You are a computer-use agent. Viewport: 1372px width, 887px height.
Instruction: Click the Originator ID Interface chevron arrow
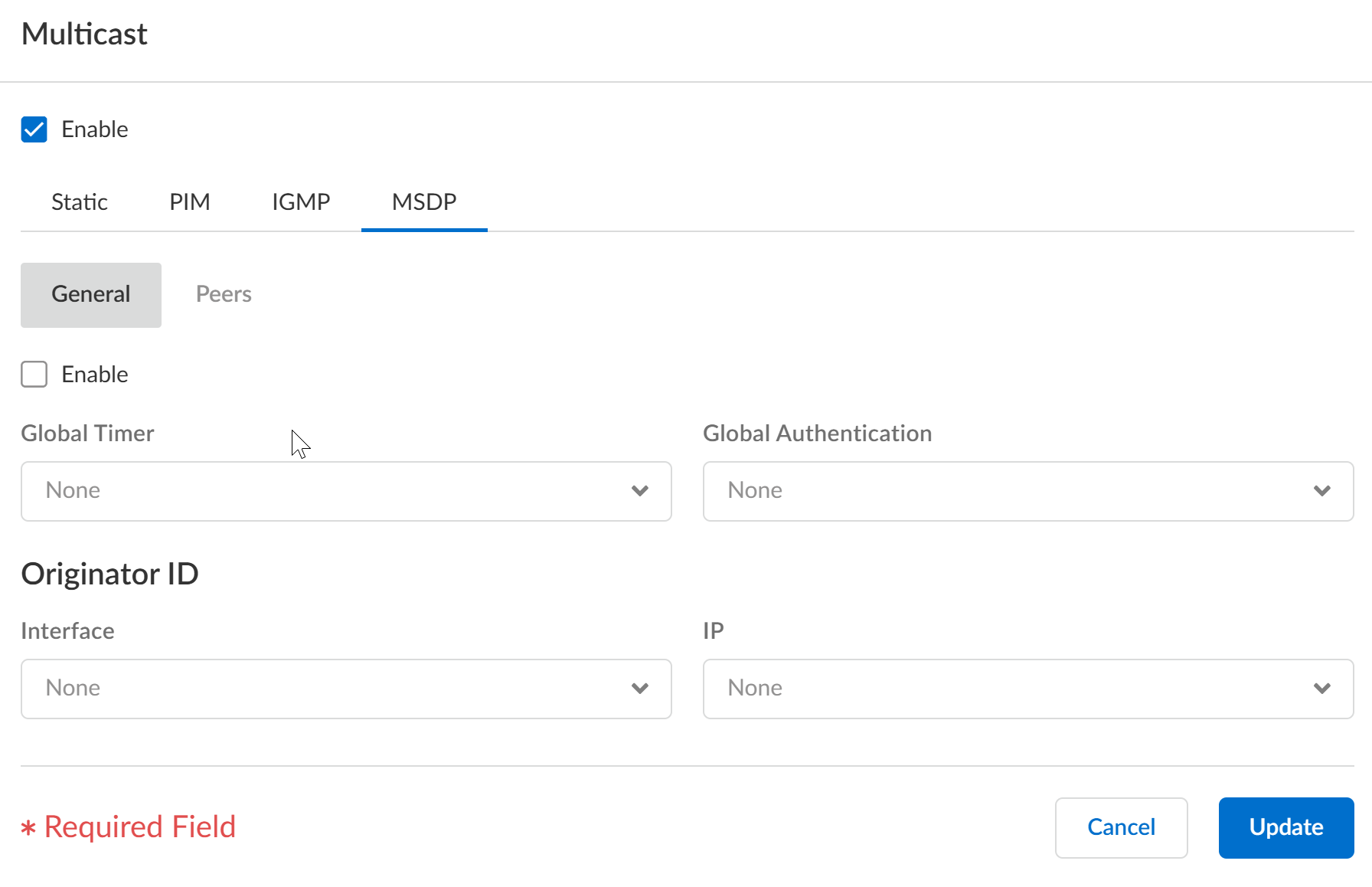639,689
